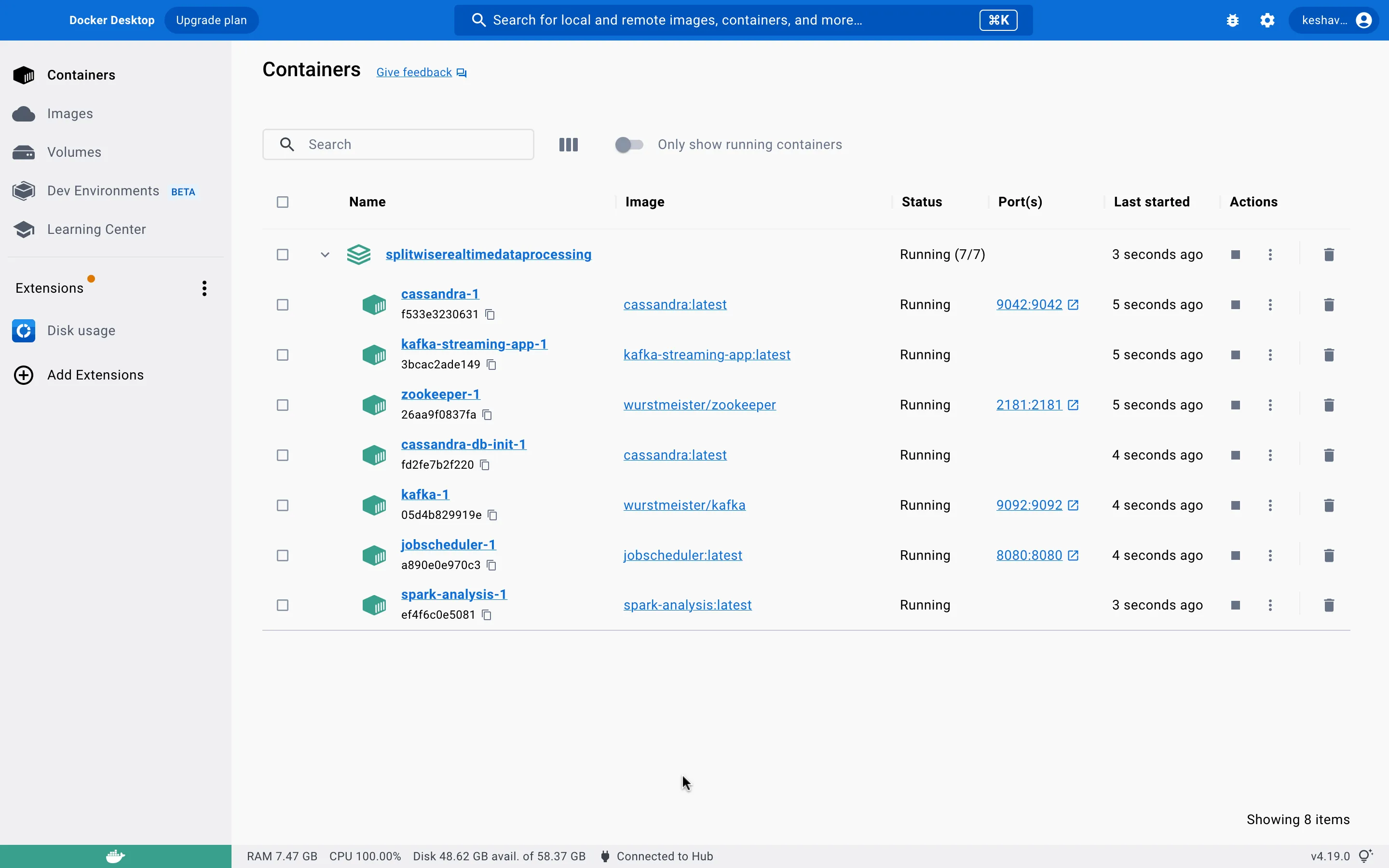The image size is (1389, 868).
Task: Check the splitwiserealtimedataprocessing checkbox
Action: click(283, 255)
